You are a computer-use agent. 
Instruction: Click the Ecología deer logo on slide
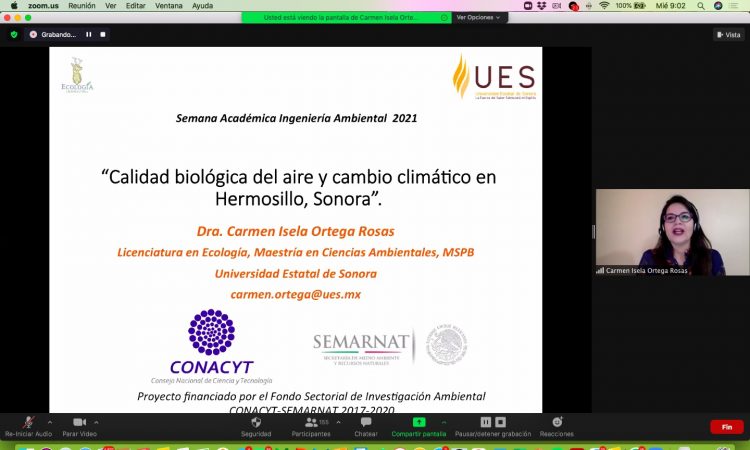pyautogui.click(x=77, y=75)
